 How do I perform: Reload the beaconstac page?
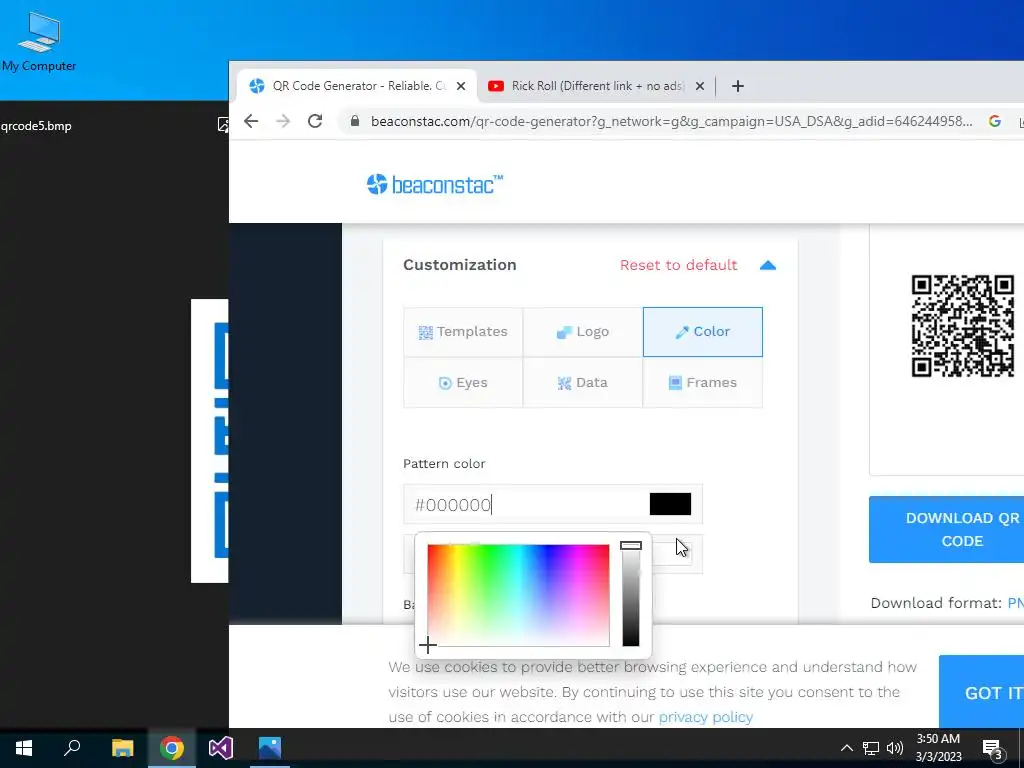point(315,121)
